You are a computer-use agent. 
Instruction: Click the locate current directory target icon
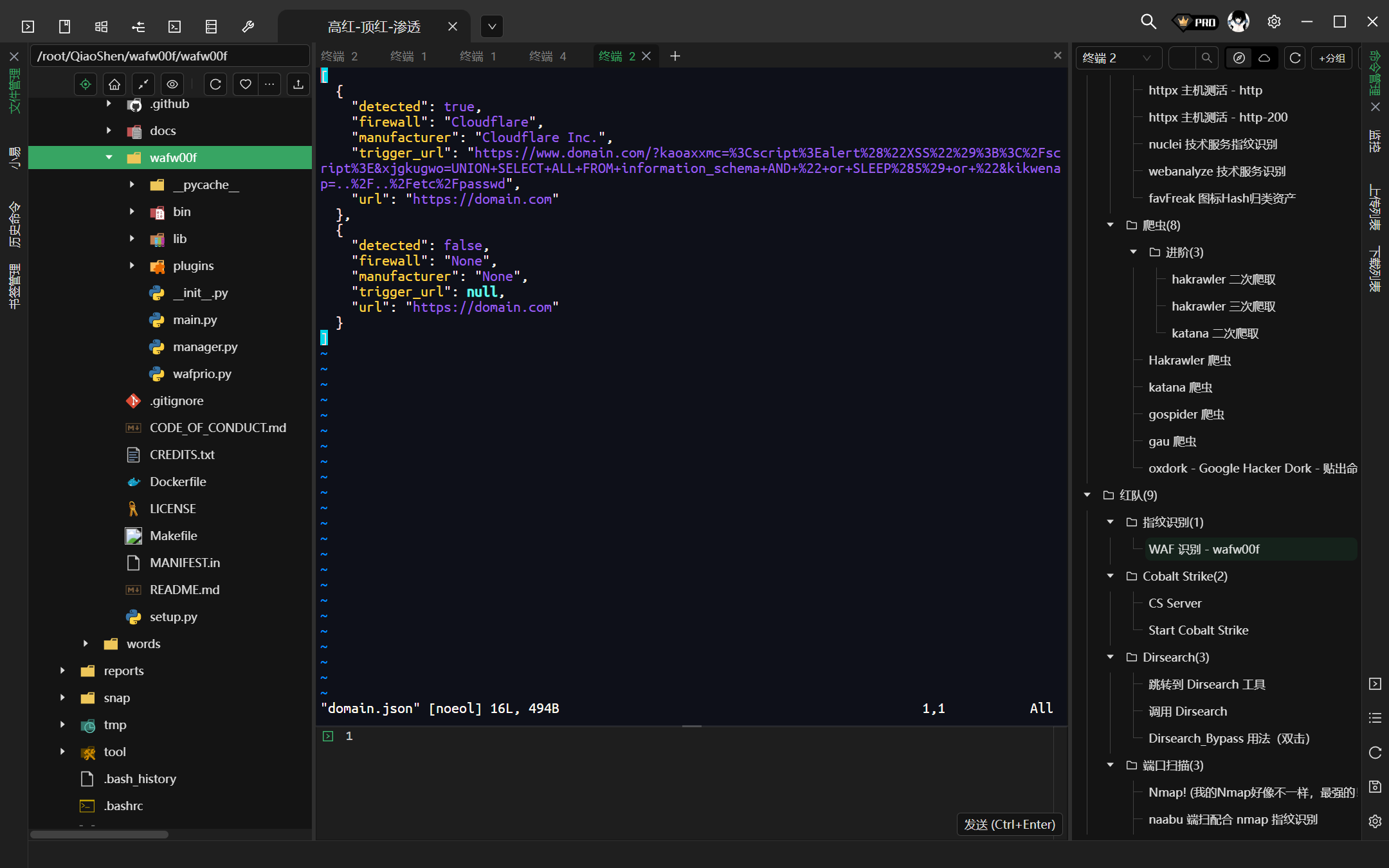coord(85,84)
